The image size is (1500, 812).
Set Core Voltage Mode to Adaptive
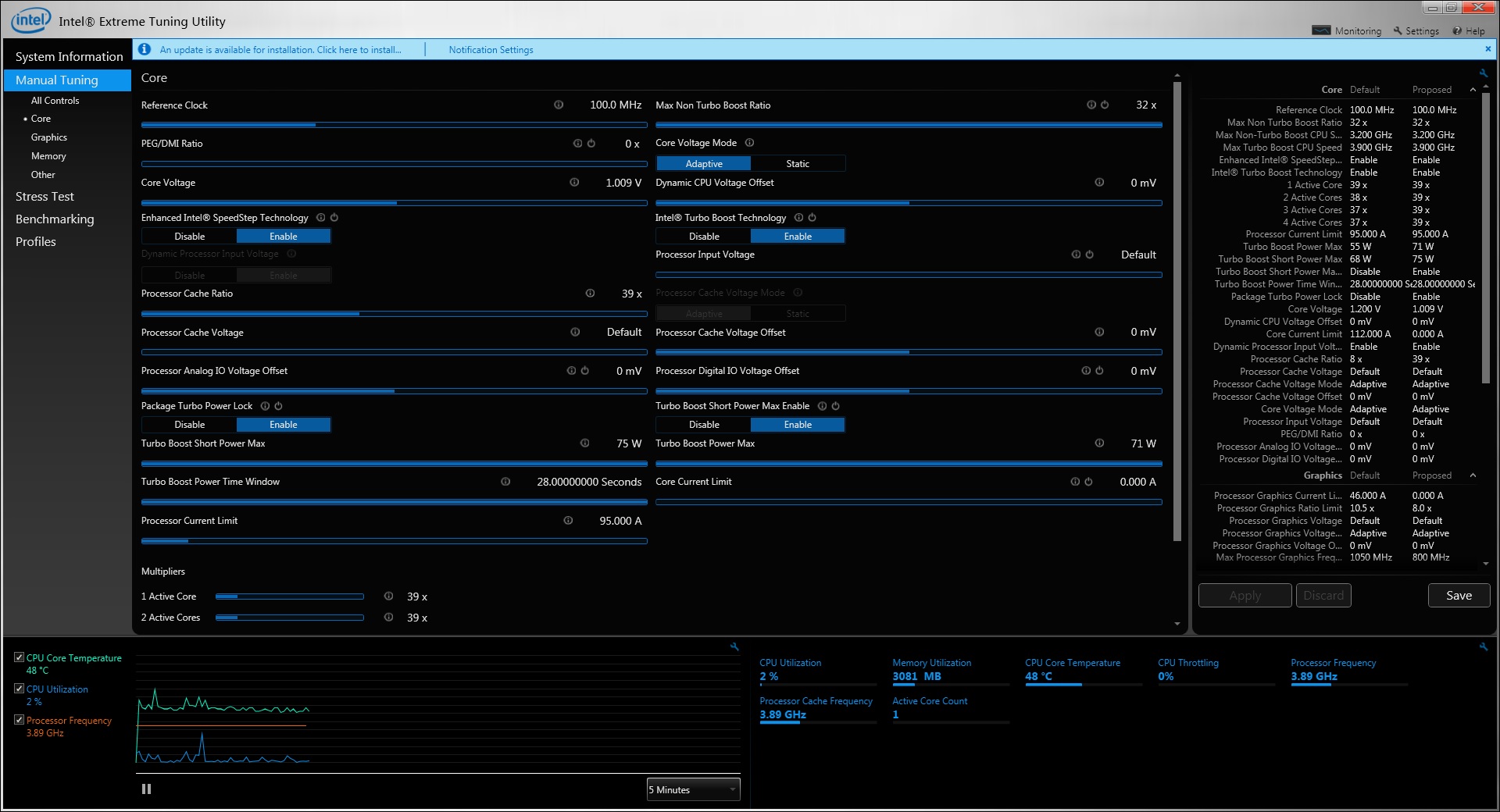coord(703,163)
